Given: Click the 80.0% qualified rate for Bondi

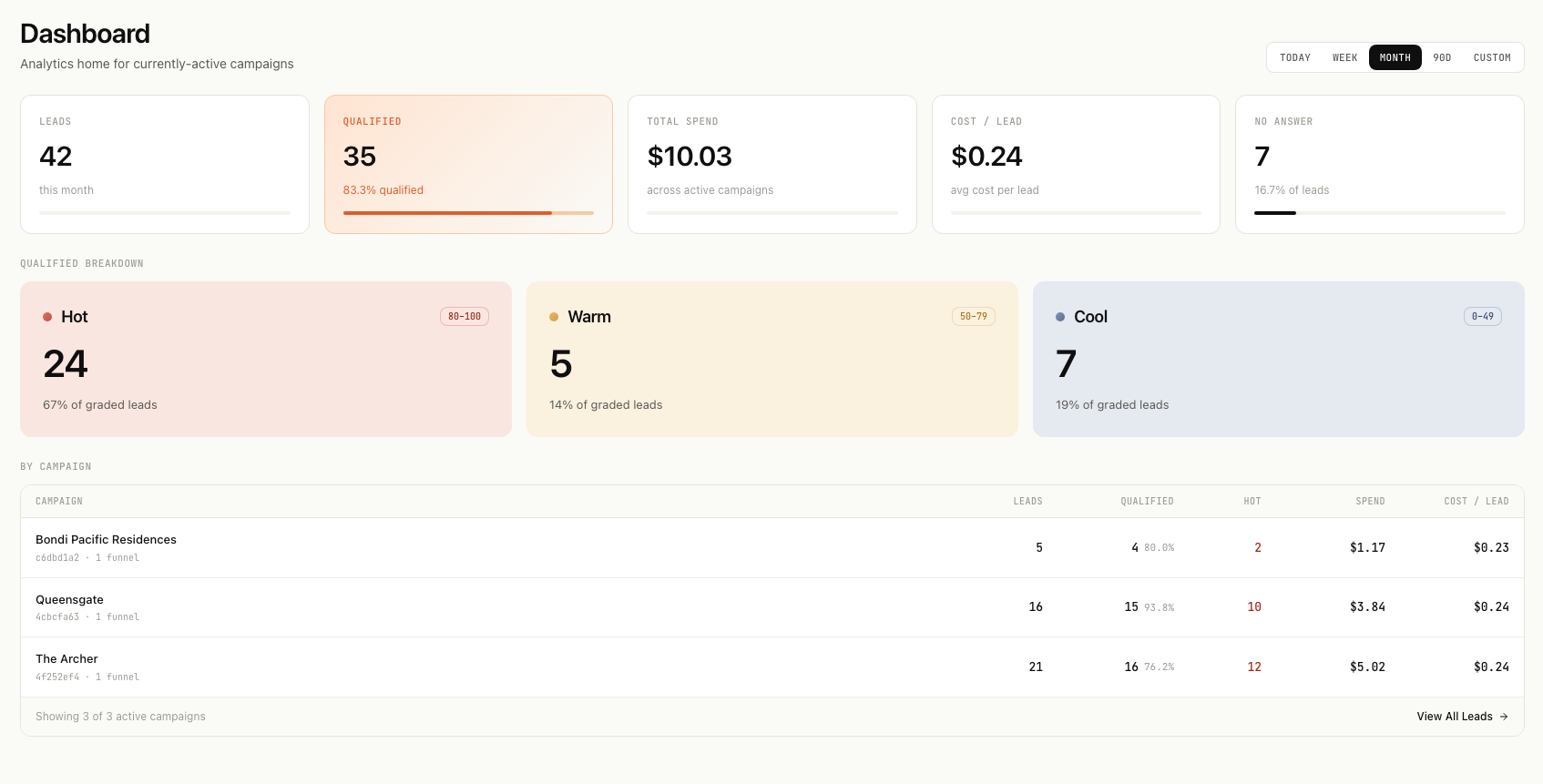Looking at the screenshot, I should [1160, 548].
